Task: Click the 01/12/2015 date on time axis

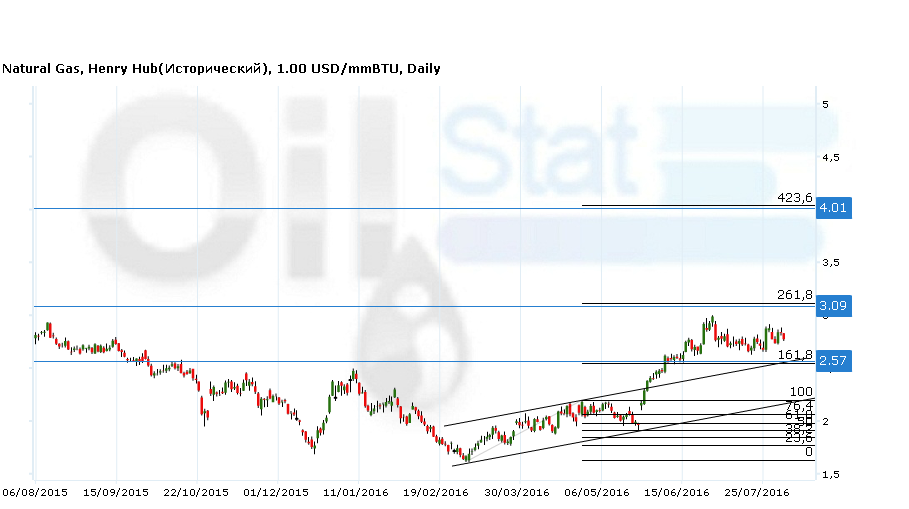Action: (x=276, y=492)
